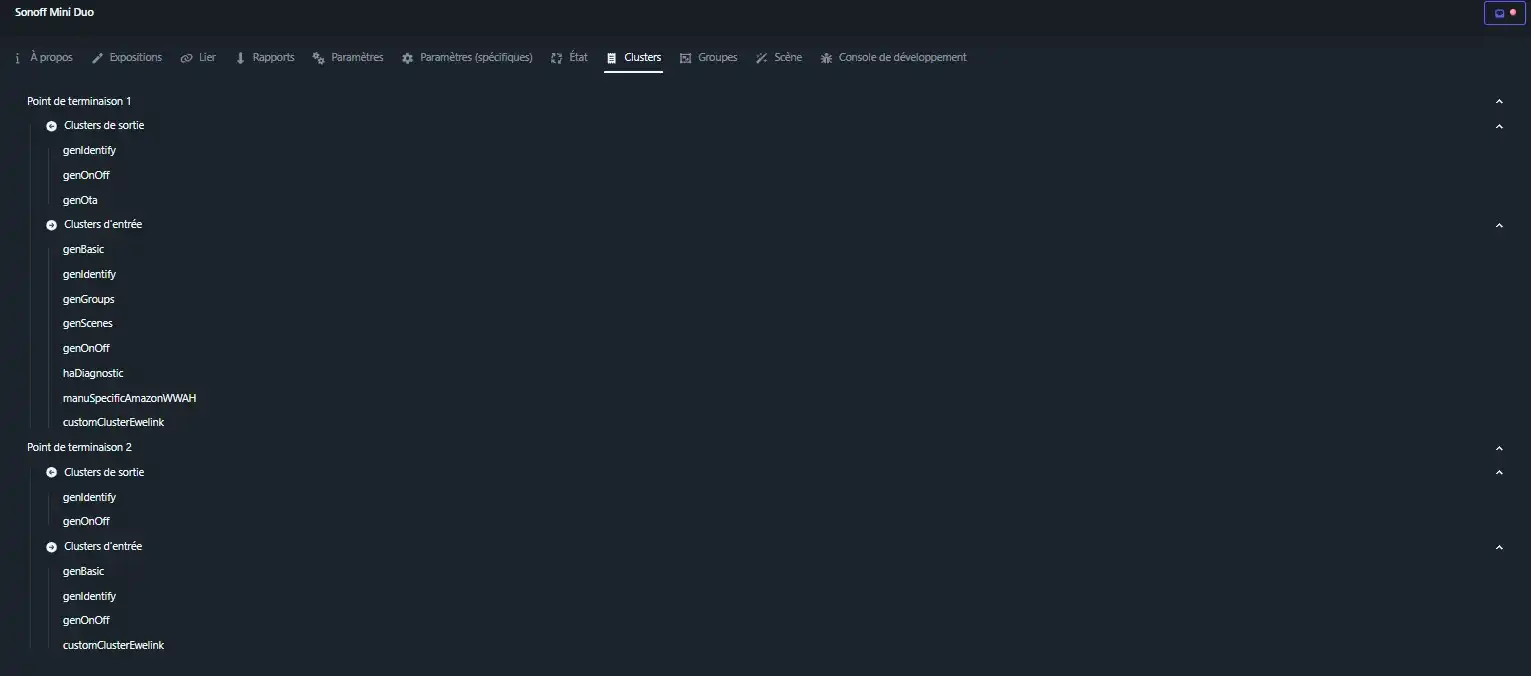Screen dimensions: 1531x676
Task: Collapse the Point de terminaison 1 section
Action: [x=1498, y=101]
